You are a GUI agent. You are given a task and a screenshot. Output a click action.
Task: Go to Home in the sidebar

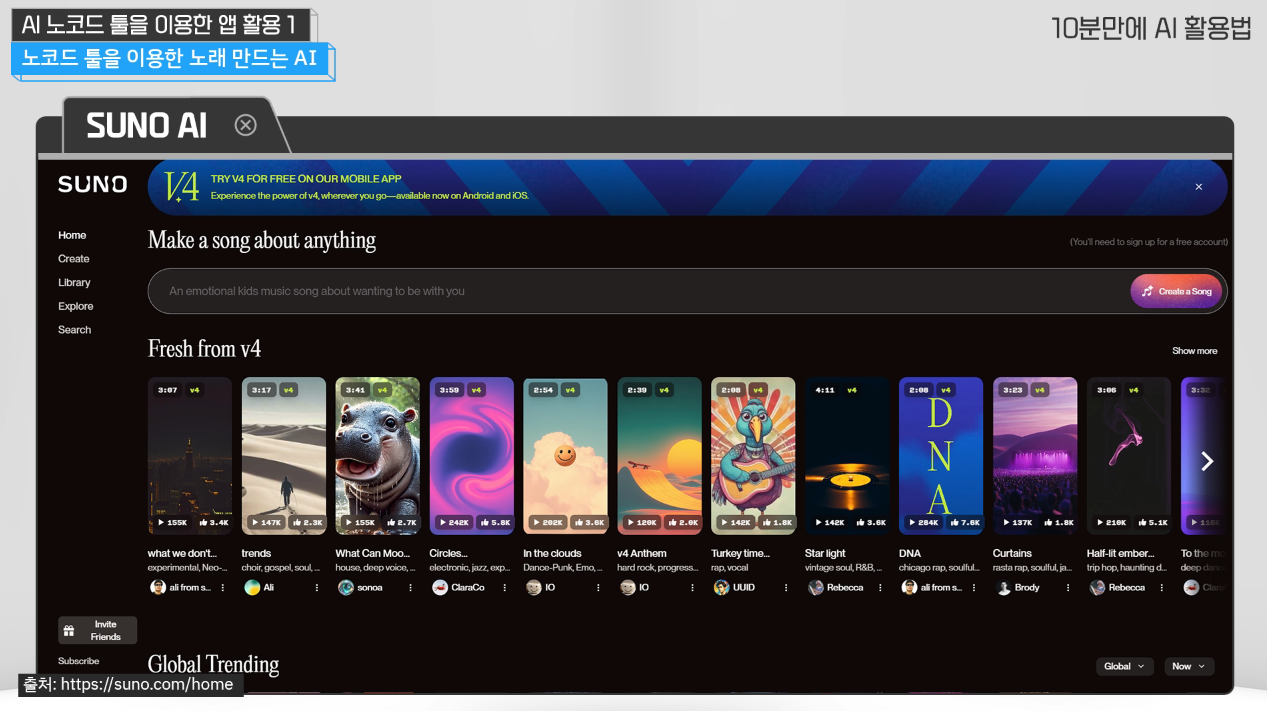[72, 235]
